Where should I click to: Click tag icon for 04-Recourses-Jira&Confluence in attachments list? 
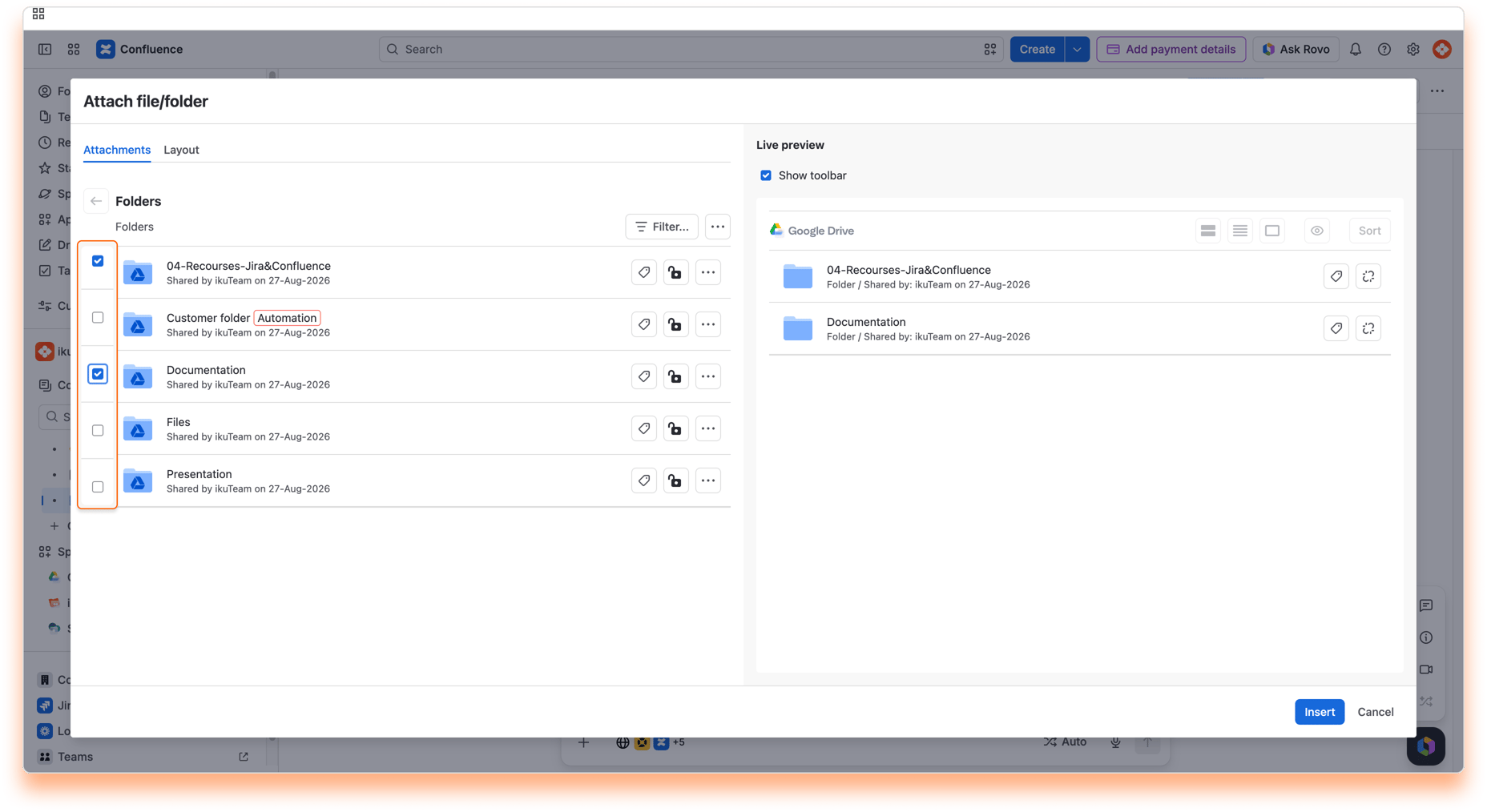click(x=644, y=272)
